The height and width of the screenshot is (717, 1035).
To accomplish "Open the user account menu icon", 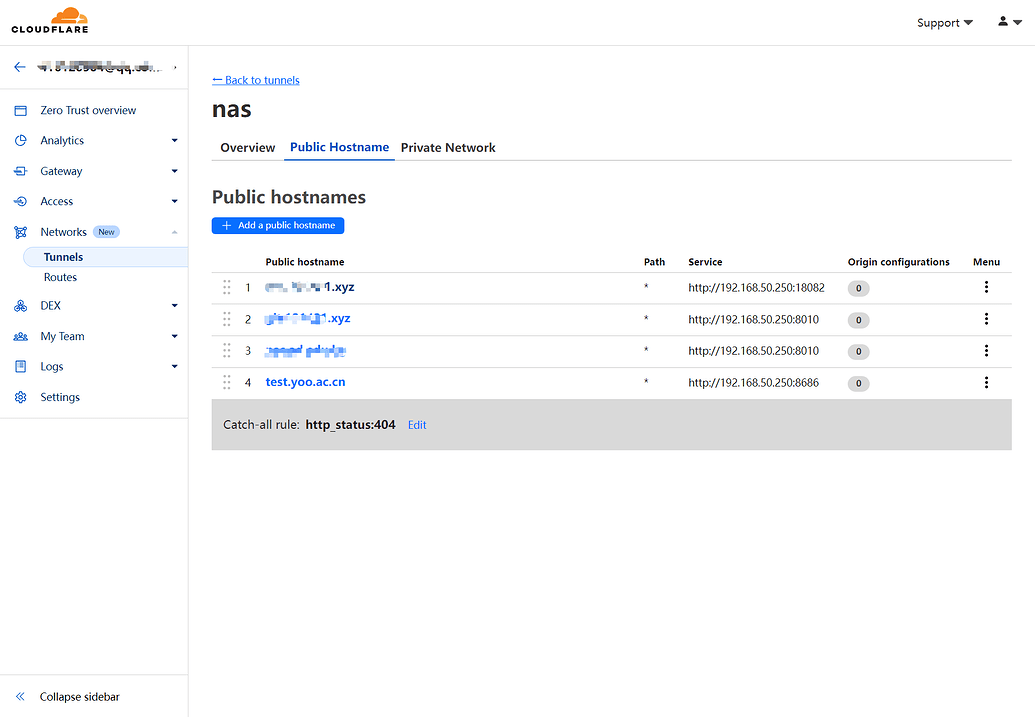I will coord(1009,22).
